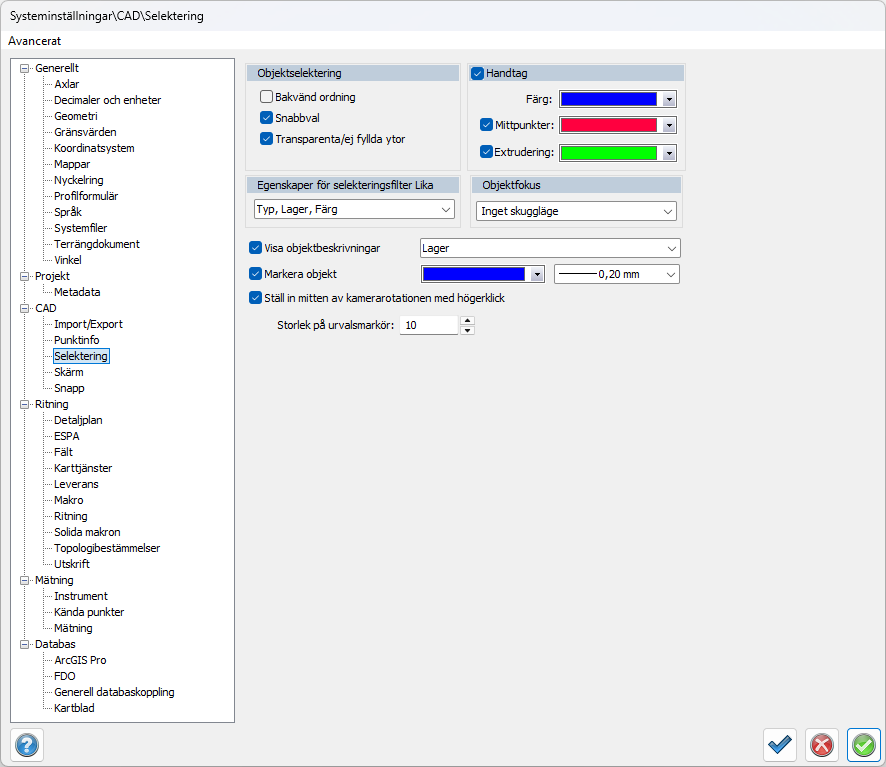Image resolution: width=886 pixels, height=767 pixels.
Task: Open the Avancerat menu
Action: (35, 41)
